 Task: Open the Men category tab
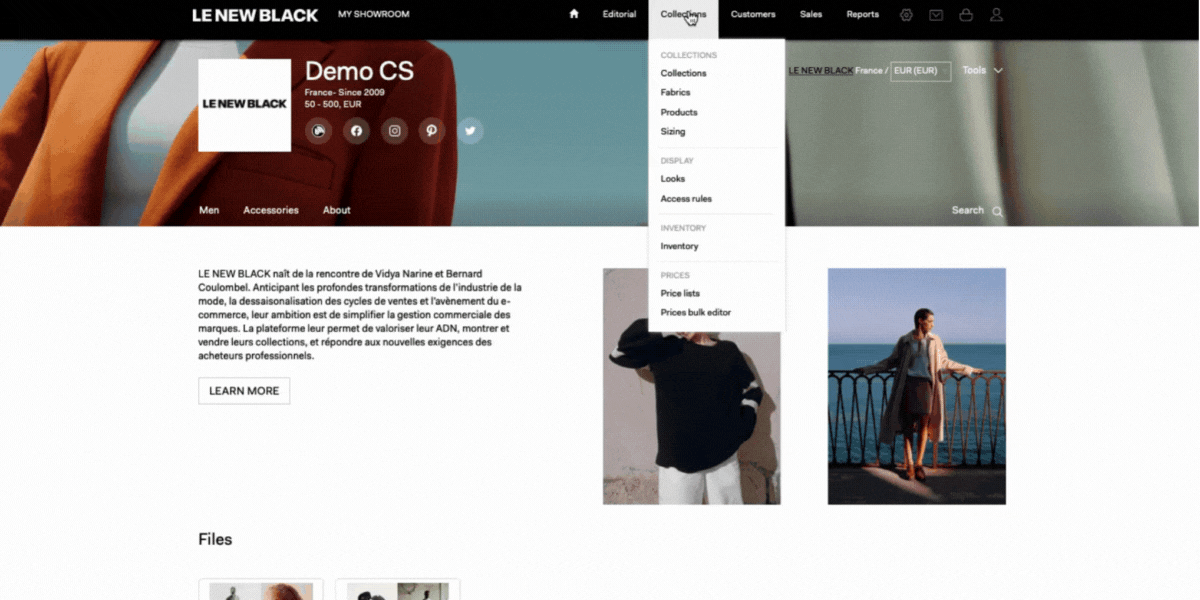click(209, 210)
